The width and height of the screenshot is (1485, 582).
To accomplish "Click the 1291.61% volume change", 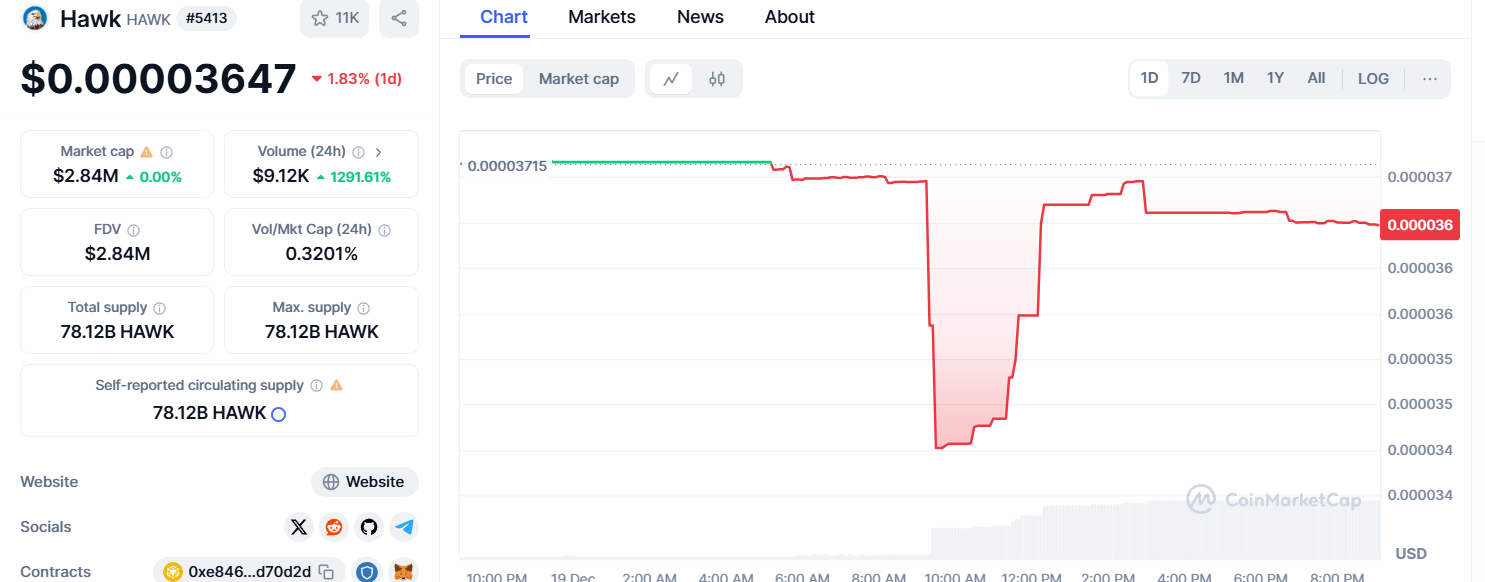I will (354, 177).
